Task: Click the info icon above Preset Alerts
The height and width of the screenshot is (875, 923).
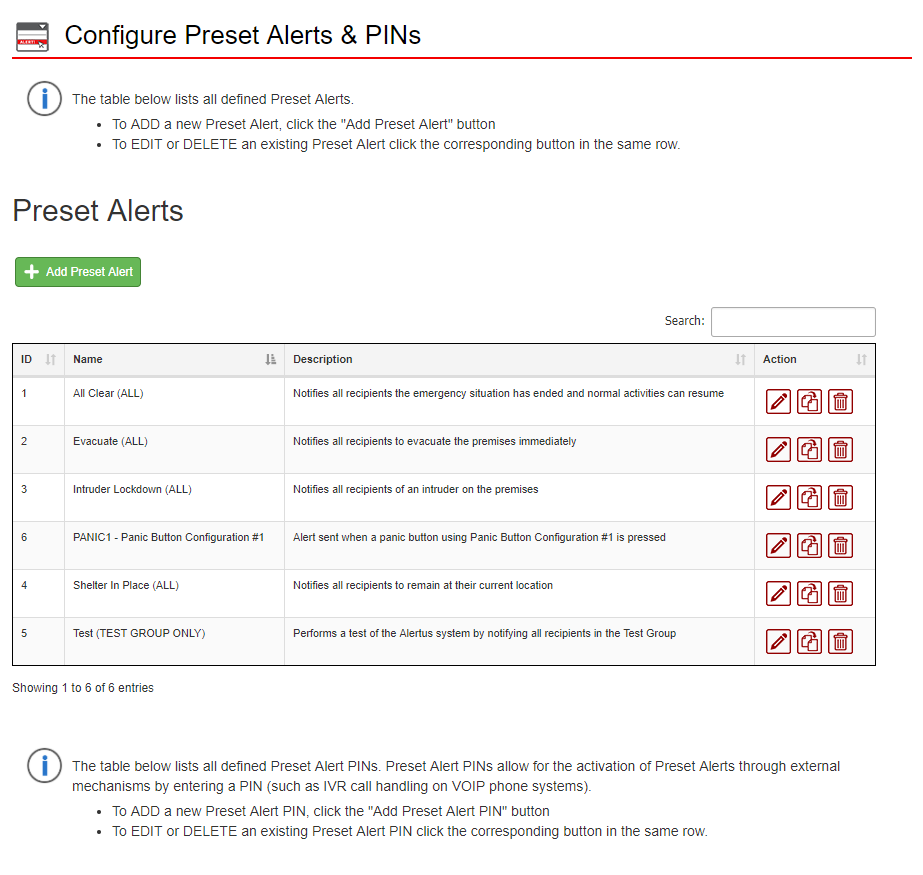Action: [x=44, y=98]
